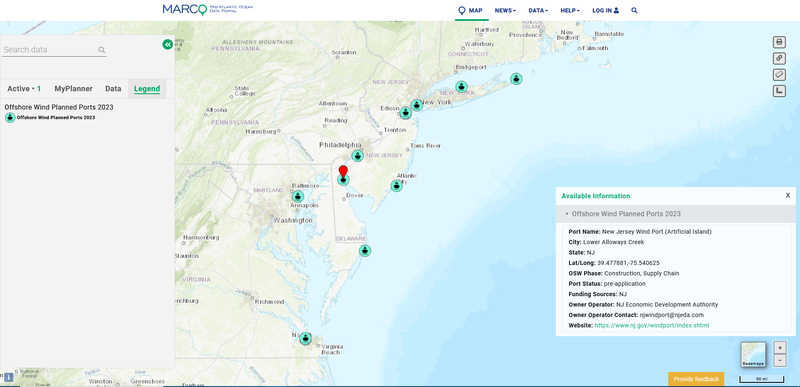The height and width of the screenshot is (387, 800).
Task: Click the port marker at Atlantic City
Action: (x=396, y=186)
